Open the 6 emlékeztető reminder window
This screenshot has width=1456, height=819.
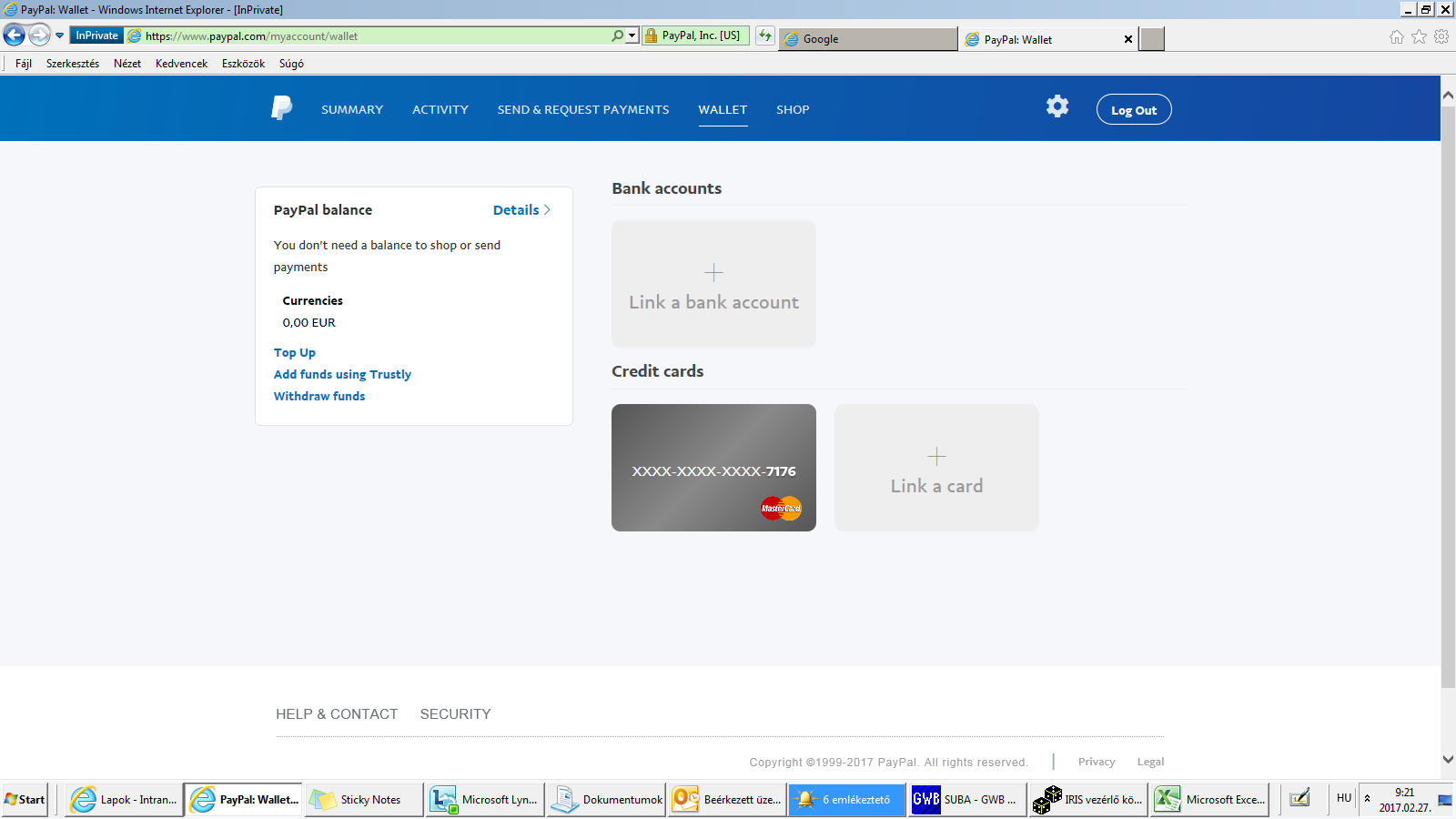point(846,800)
